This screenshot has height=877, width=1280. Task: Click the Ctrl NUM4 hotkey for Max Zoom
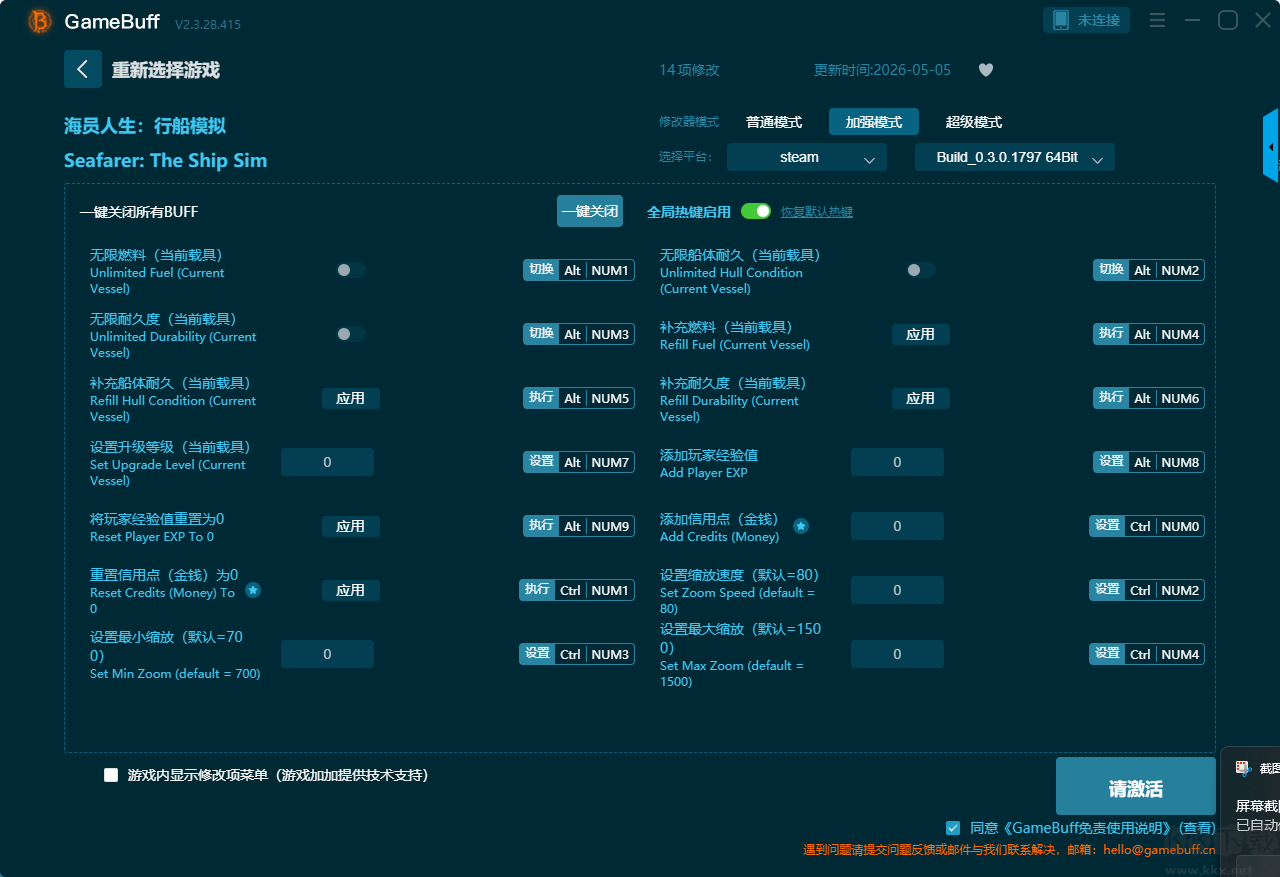(1147, 654)
